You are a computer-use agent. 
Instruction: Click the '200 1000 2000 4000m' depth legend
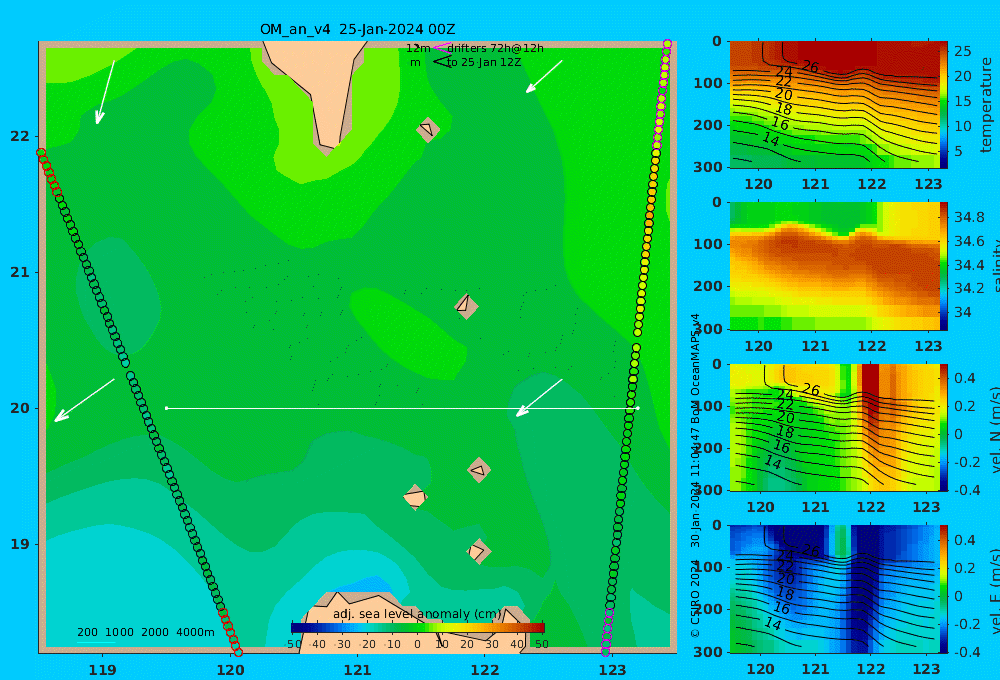click(x=145, y=632)
